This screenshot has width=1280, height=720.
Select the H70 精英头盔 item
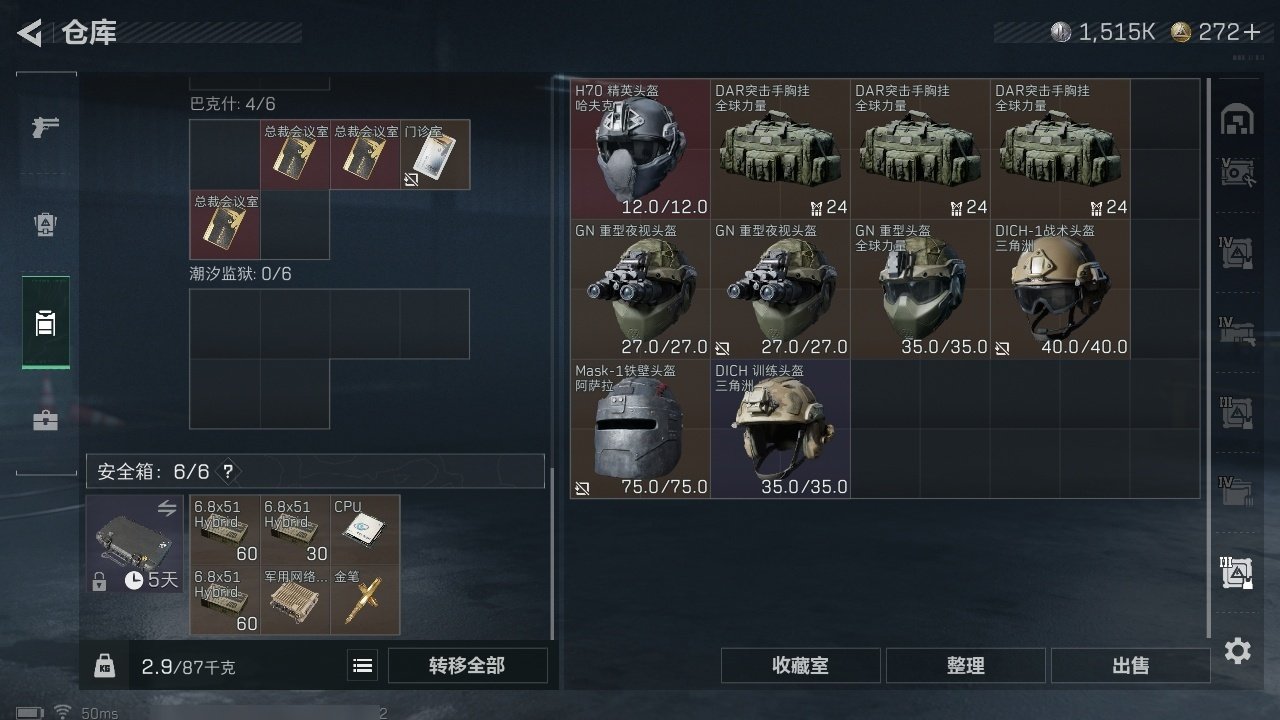(x=641, y=149)
